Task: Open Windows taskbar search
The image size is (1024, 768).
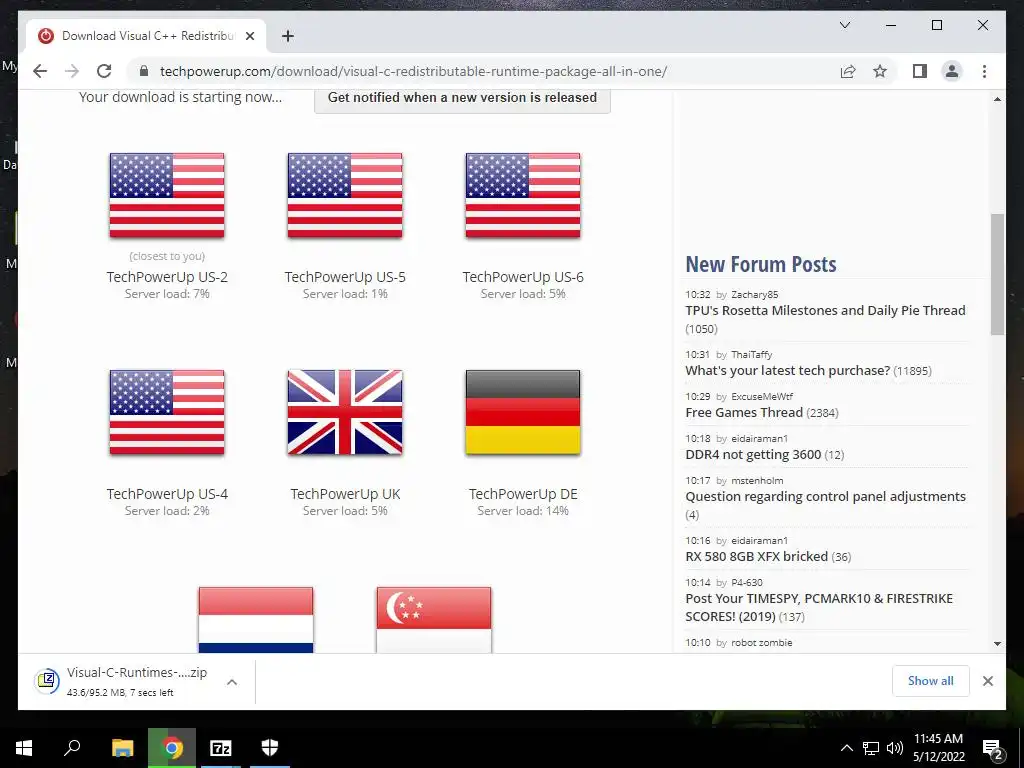Action: pyautogui.click(x=72, y=748)
